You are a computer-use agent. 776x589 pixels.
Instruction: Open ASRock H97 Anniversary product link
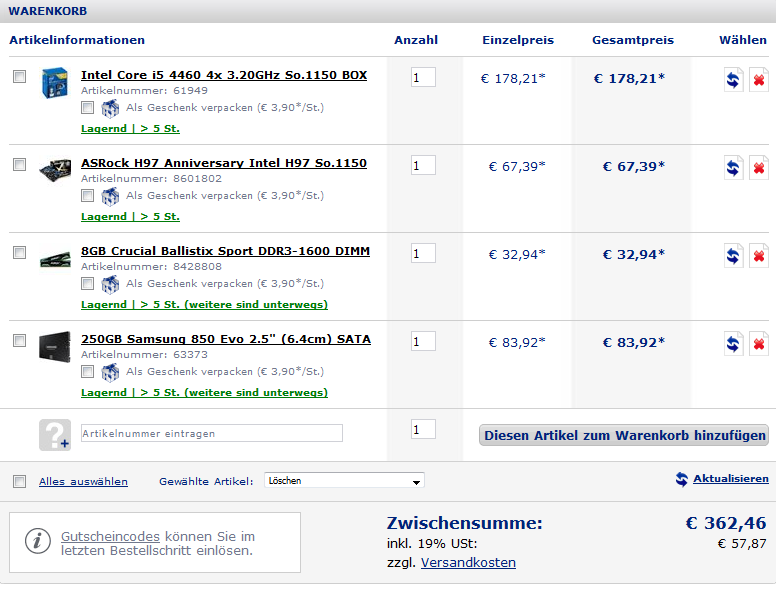tap(224, 163)
